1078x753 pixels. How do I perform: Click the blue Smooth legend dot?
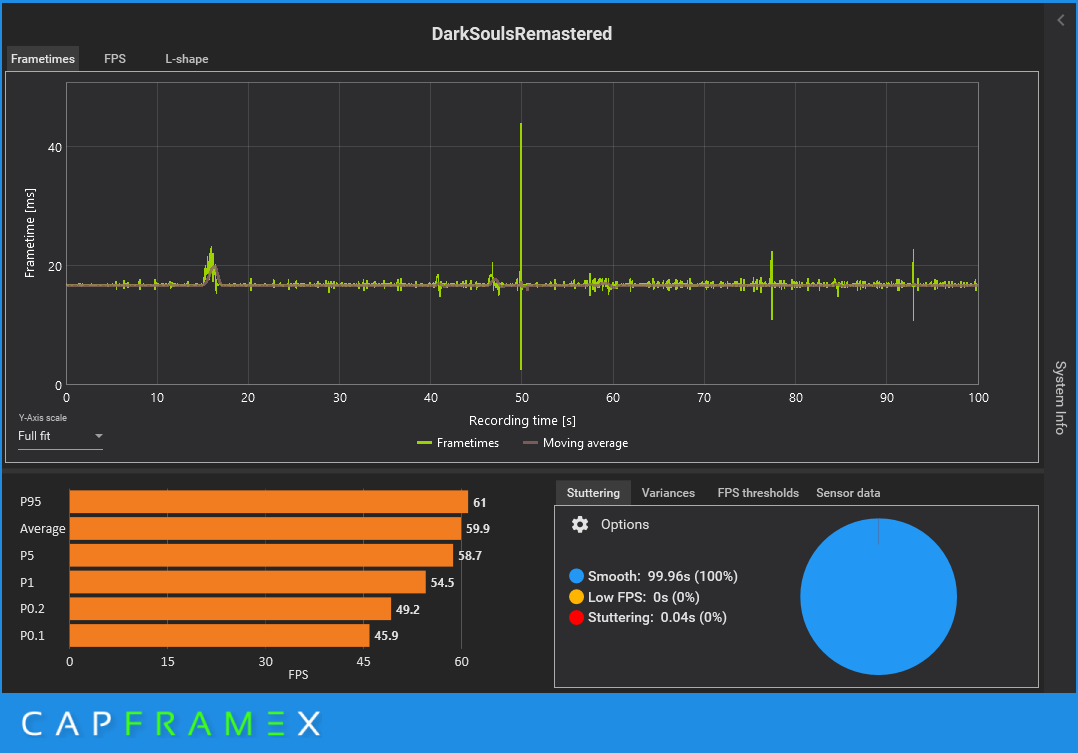[576, 576]
